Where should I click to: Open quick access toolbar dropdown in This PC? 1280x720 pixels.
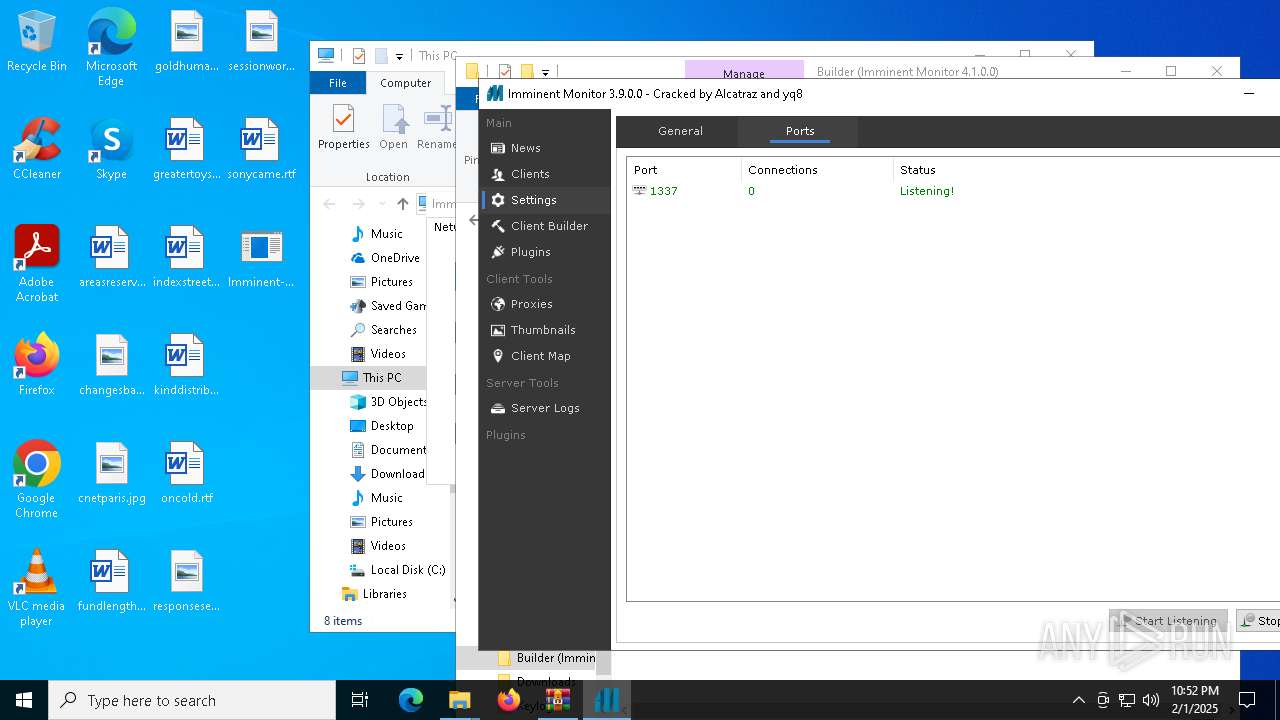click(399, 57)
